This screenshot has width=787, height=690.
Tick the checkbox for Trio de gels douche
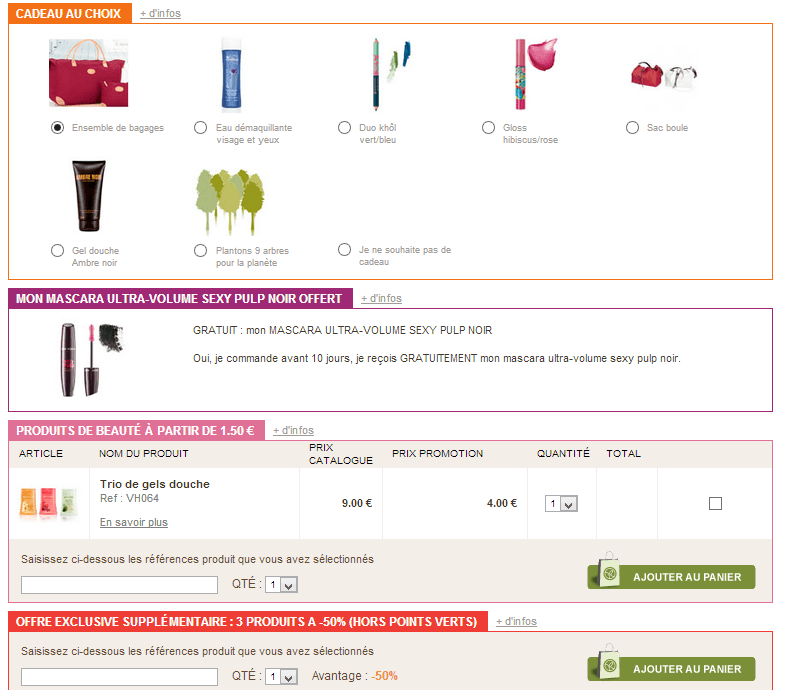(715, 503)
